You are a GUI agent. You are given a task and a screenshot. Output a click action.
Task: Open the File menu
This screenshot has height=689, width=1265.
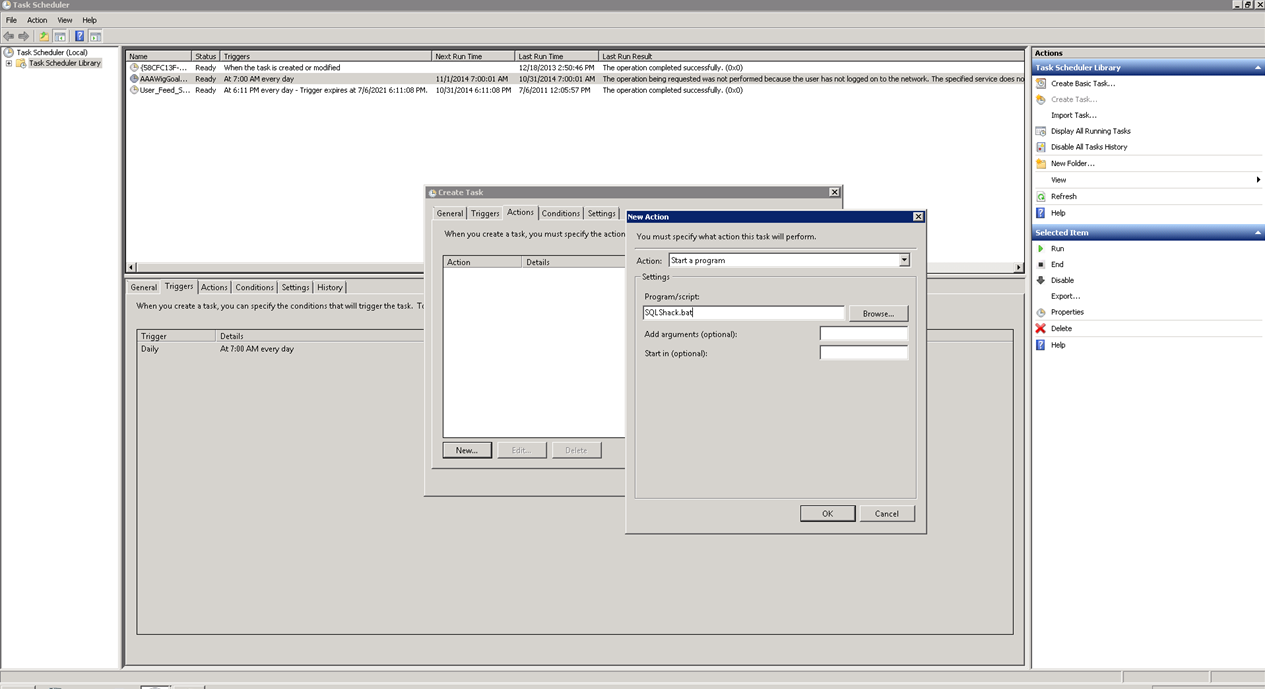point(11,20)
